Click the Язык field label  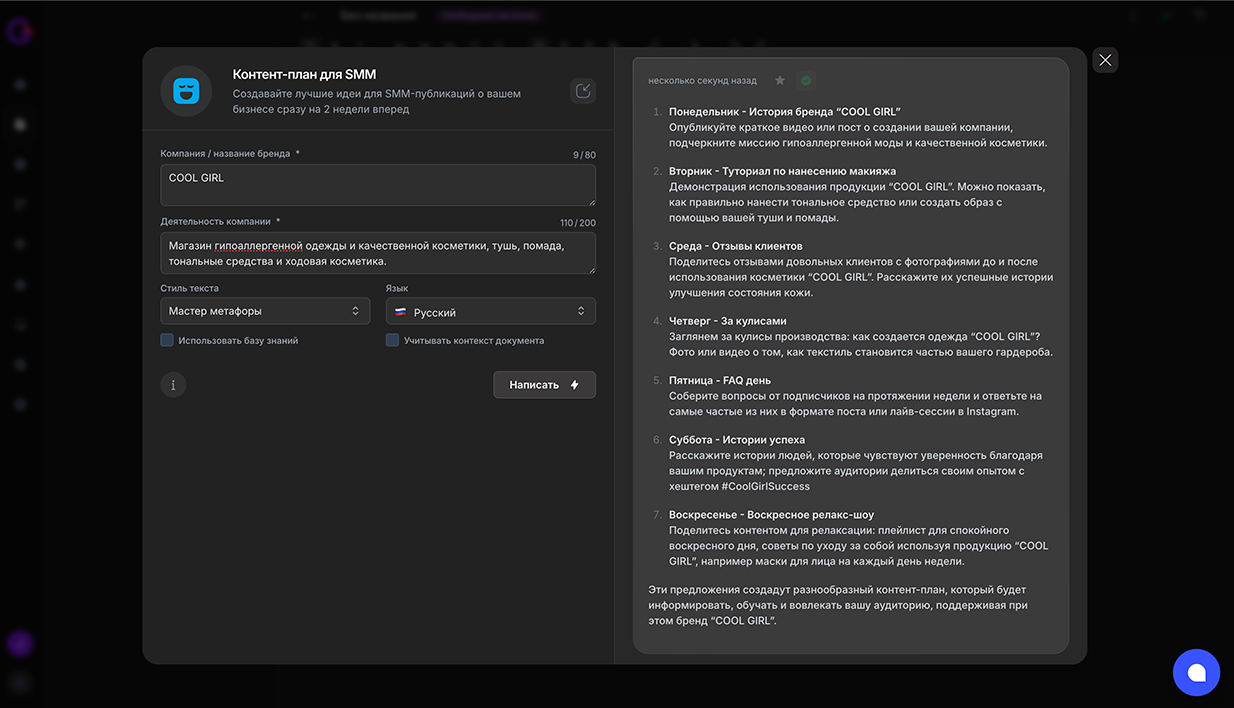(397, 288)
